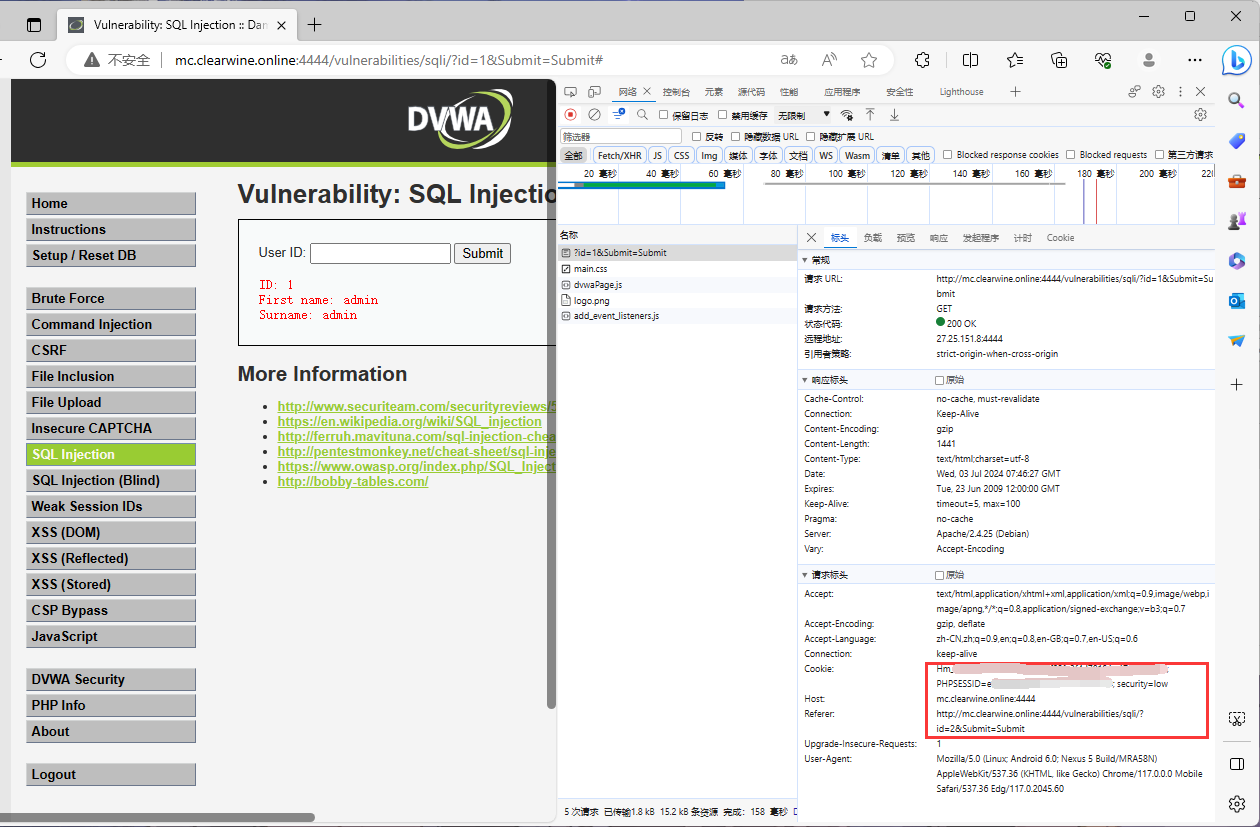Toggle the 隐藏数据 URL checkbox
This screenshot has width=1260, height=827.
tap(736, 136)
